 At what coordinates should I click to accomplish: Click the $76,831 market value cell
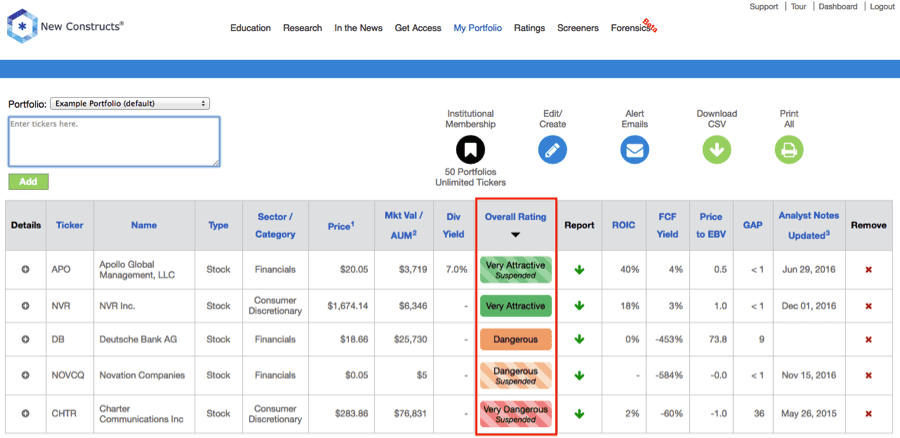(x=410, y=413)
